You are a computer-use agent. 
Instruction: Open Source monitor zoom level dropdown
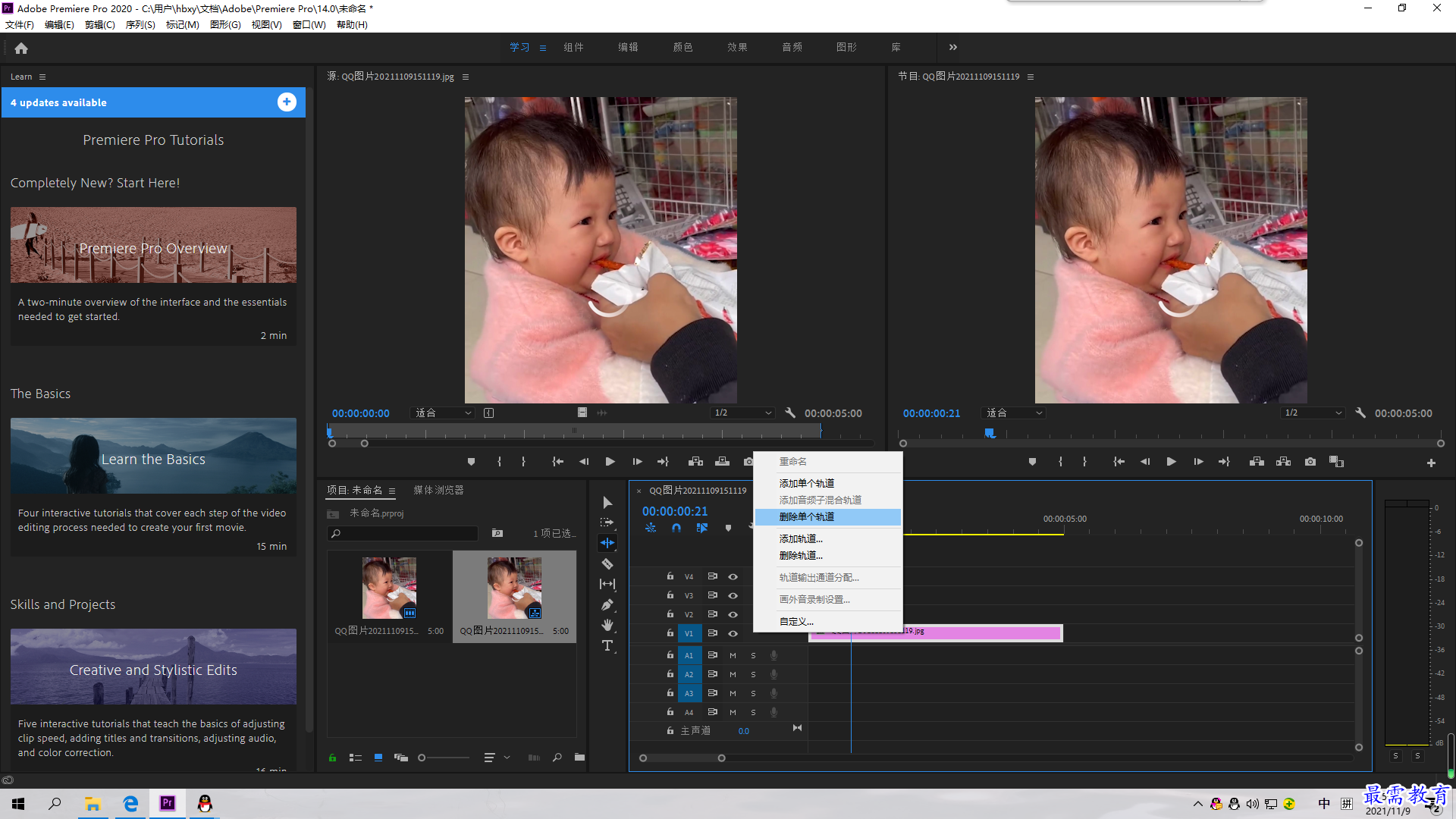coord(444,413)
